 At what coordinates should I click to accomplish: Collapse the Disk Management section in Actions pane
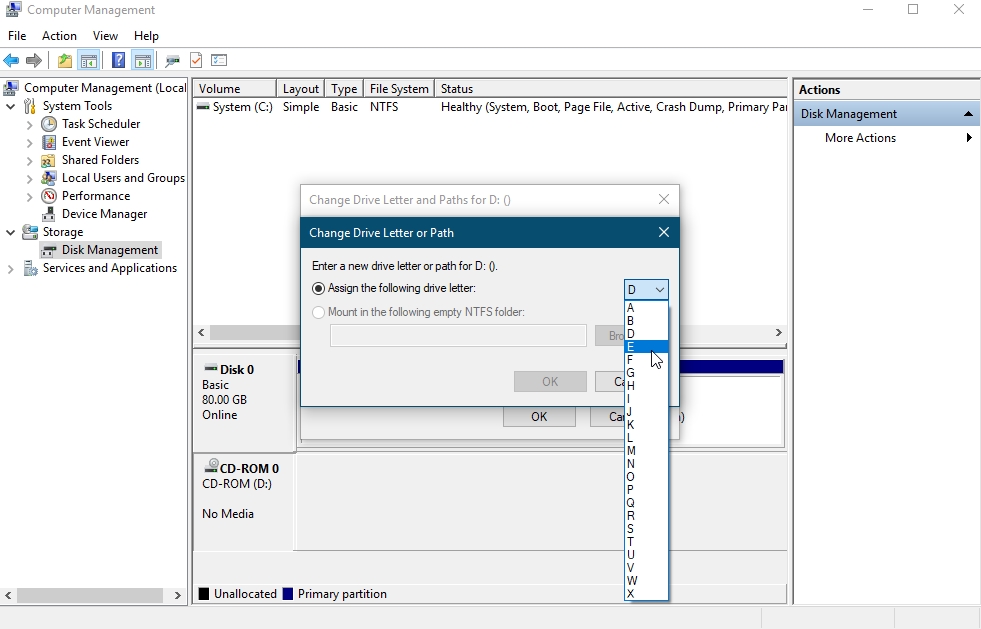point(968,114)
